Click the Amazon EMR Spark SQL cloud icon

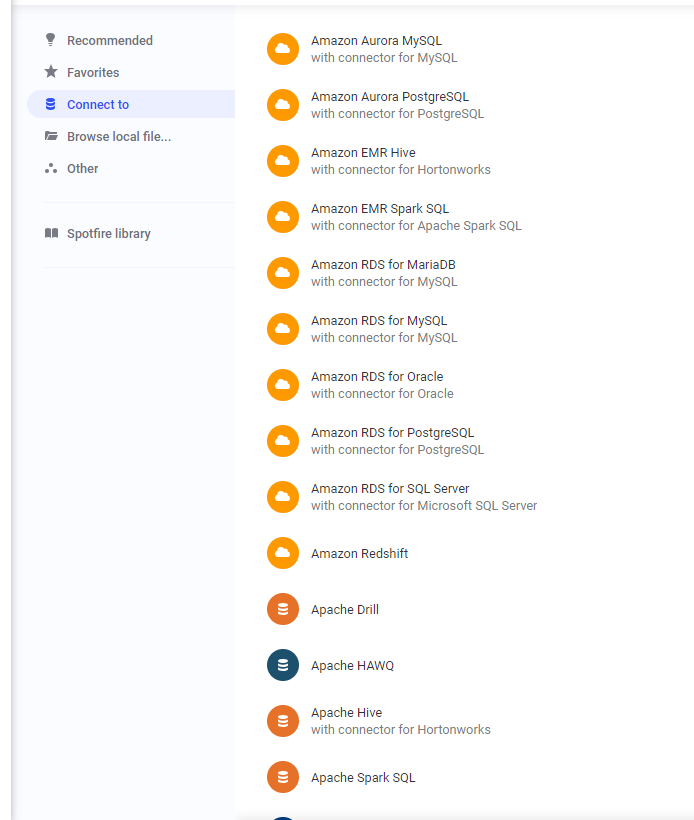coord(283,217)
